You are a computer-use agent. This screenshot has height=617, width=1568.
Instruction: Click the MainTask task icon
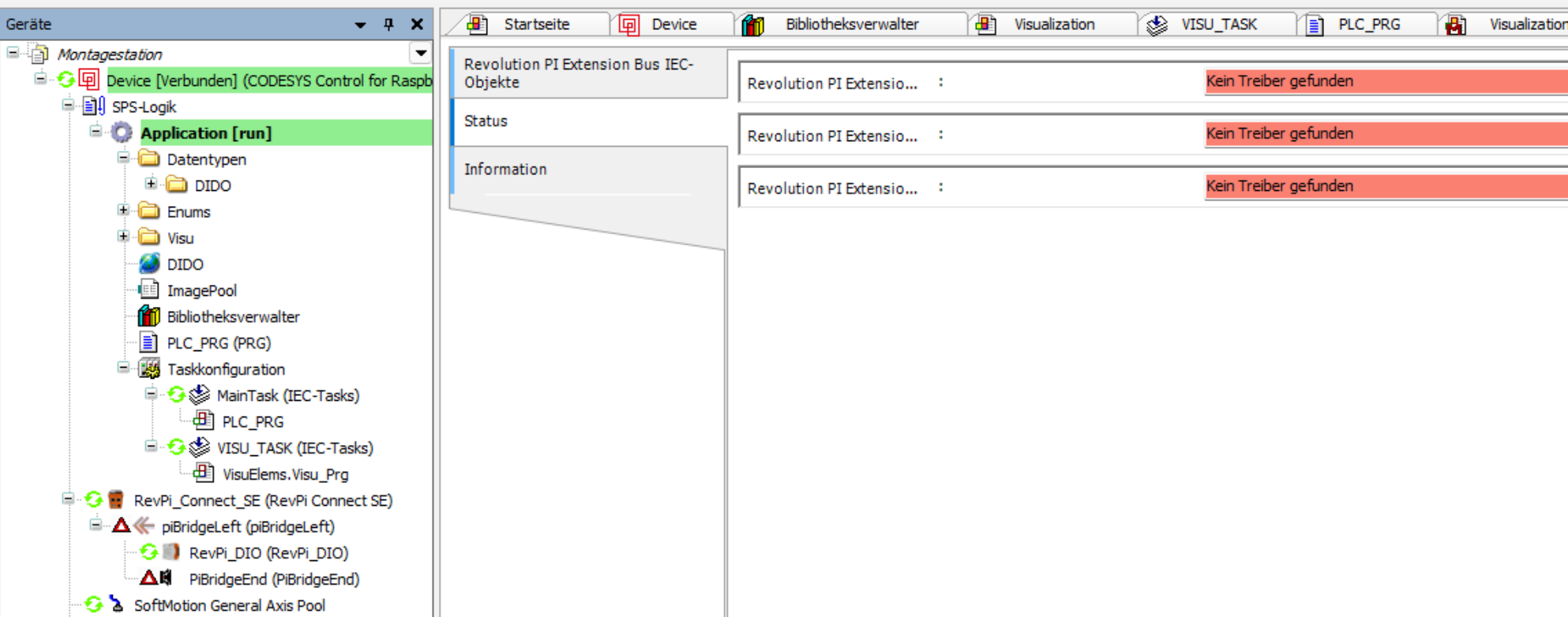200,395
